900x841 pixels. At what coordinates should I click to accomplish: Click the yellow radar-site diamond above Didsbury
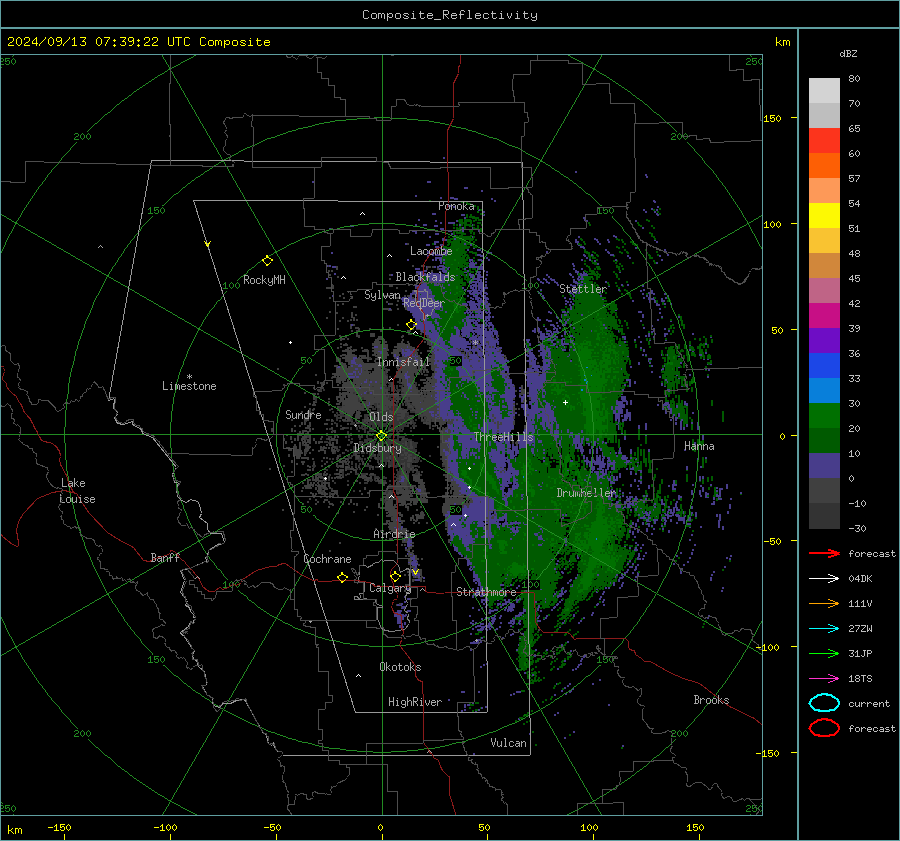click(381, 436)
